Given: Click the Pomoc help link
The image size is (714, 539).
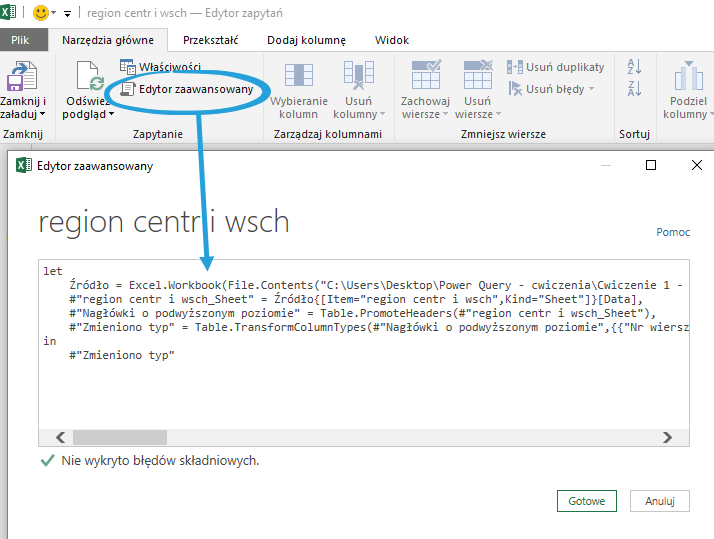Looking at the screenshot, I should pos(672,232).
